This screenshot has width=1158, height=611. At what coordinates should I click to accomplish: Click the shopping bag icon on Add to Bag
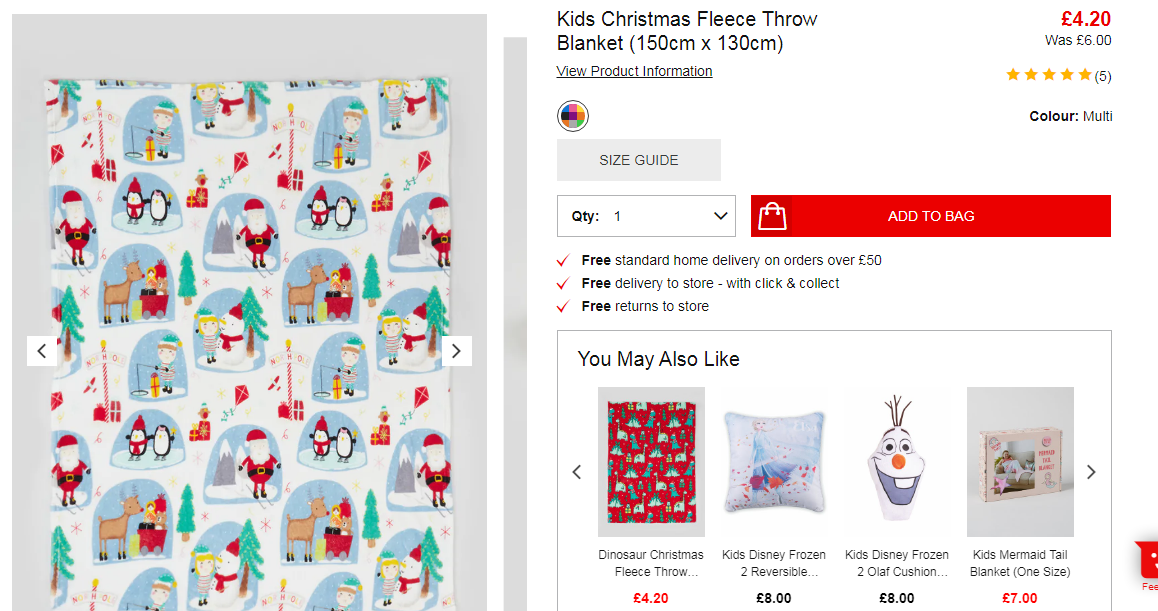[772, 216]
